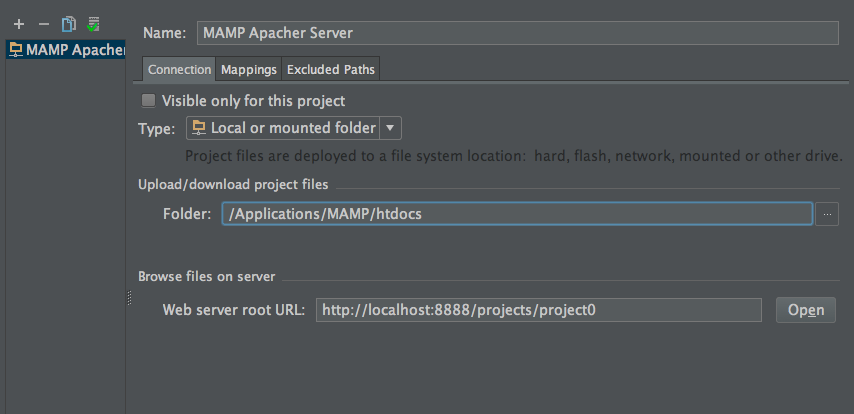The image size is (854, 414).
Task: Open the Excluded Paths tab
Action: (331, 70)
